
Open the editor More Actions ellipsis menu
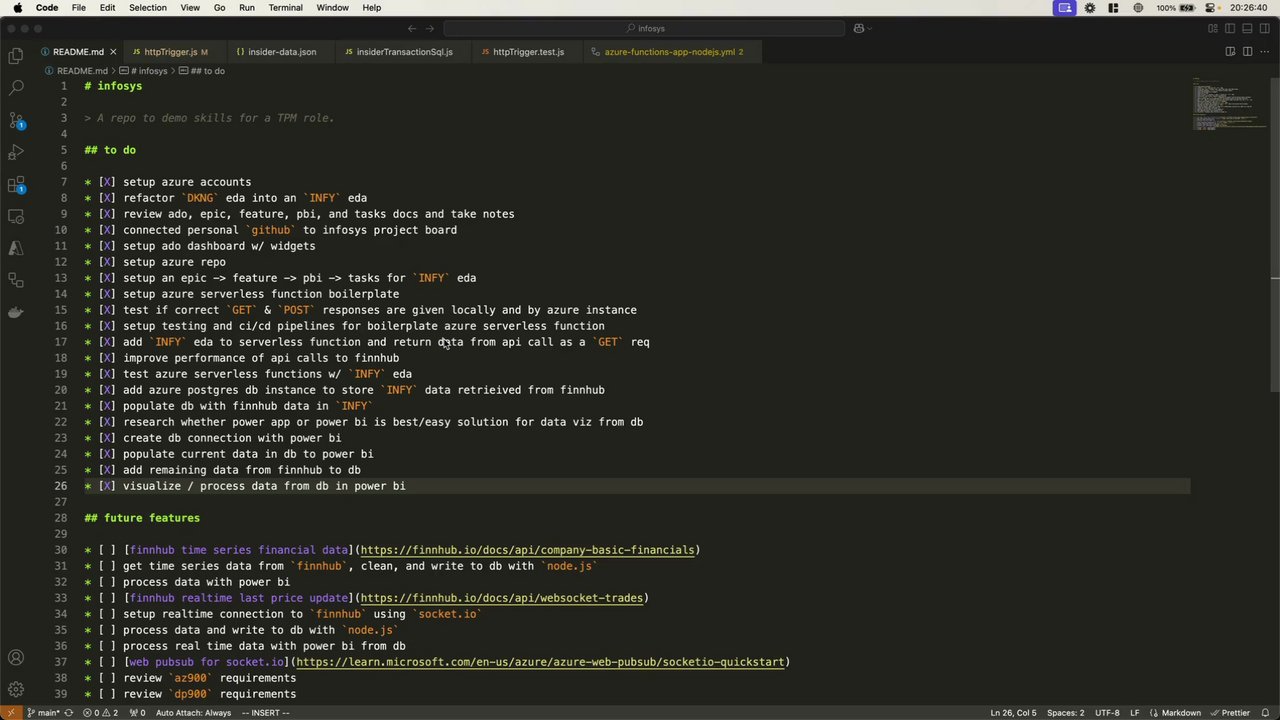pos(1263,52)
